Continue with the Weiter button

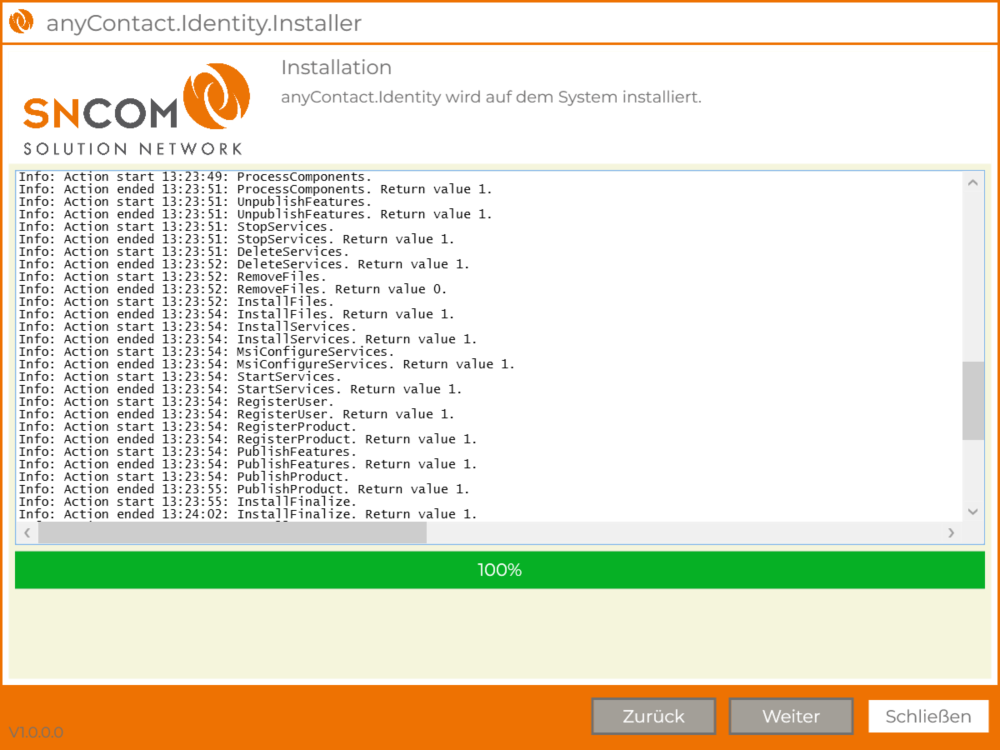[x=790, y=716]
